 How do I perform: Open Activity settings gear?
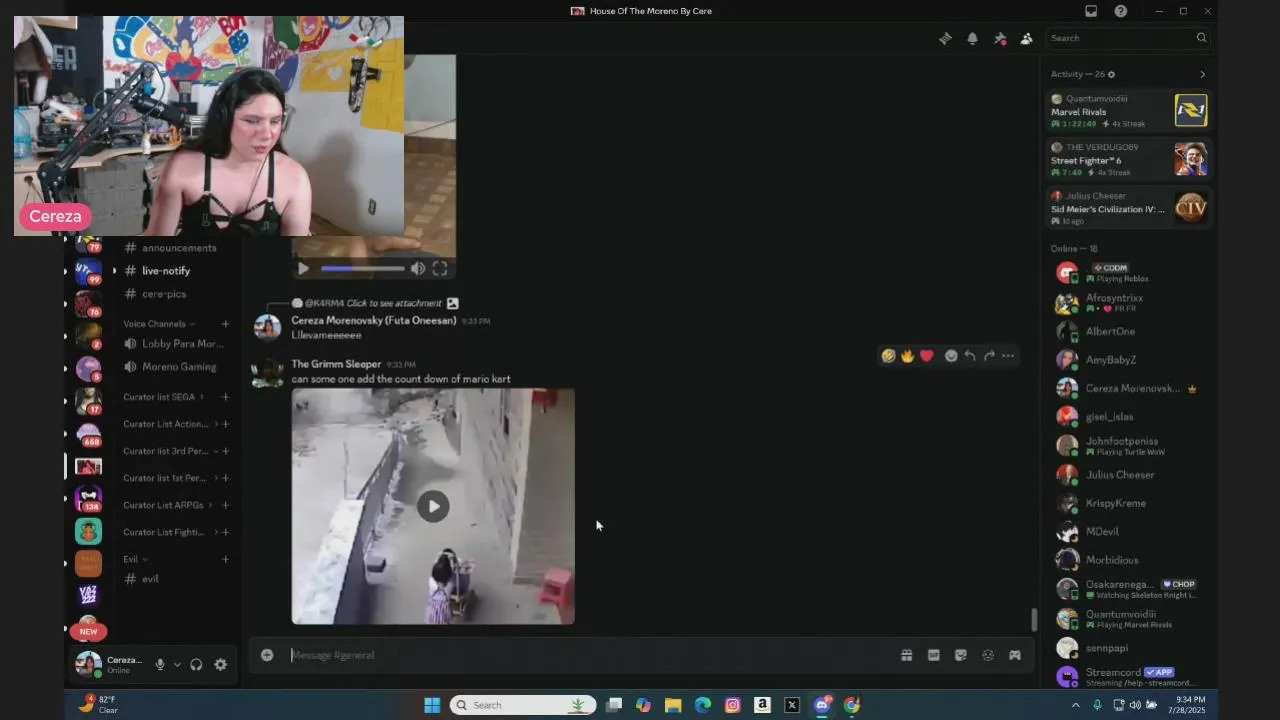(1111, 74)
